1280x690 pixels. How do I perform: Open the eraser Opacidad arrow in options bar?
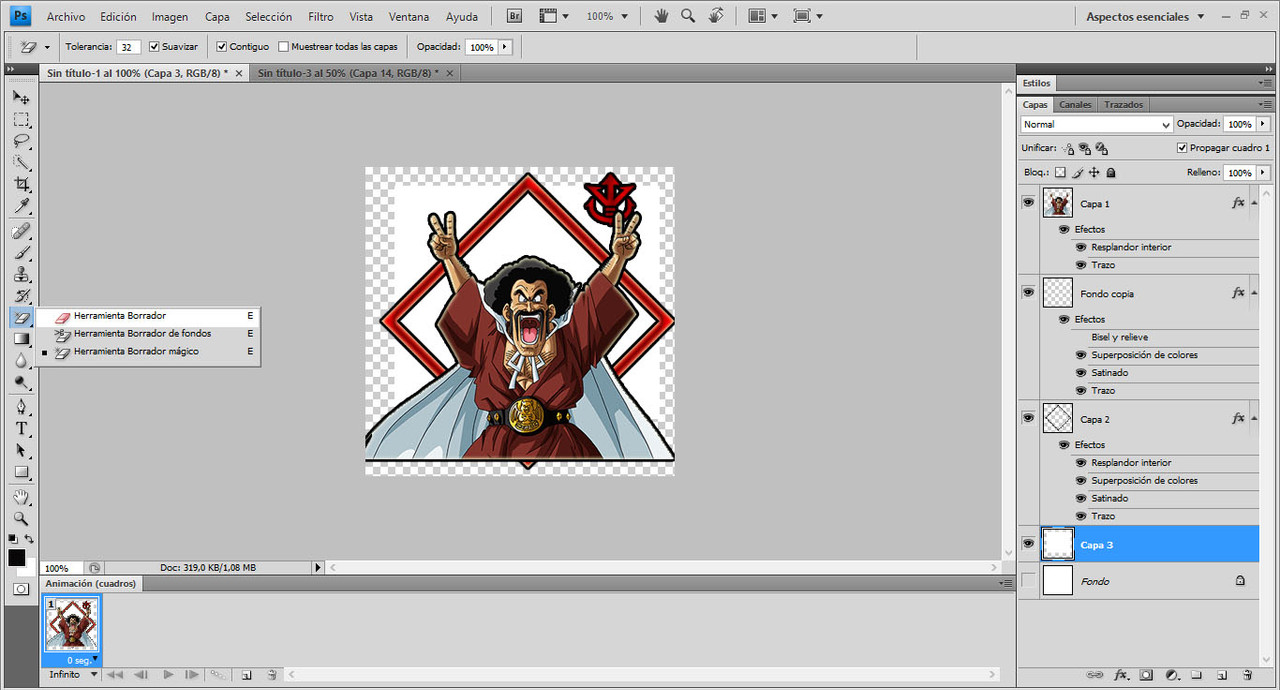(504, 47)
